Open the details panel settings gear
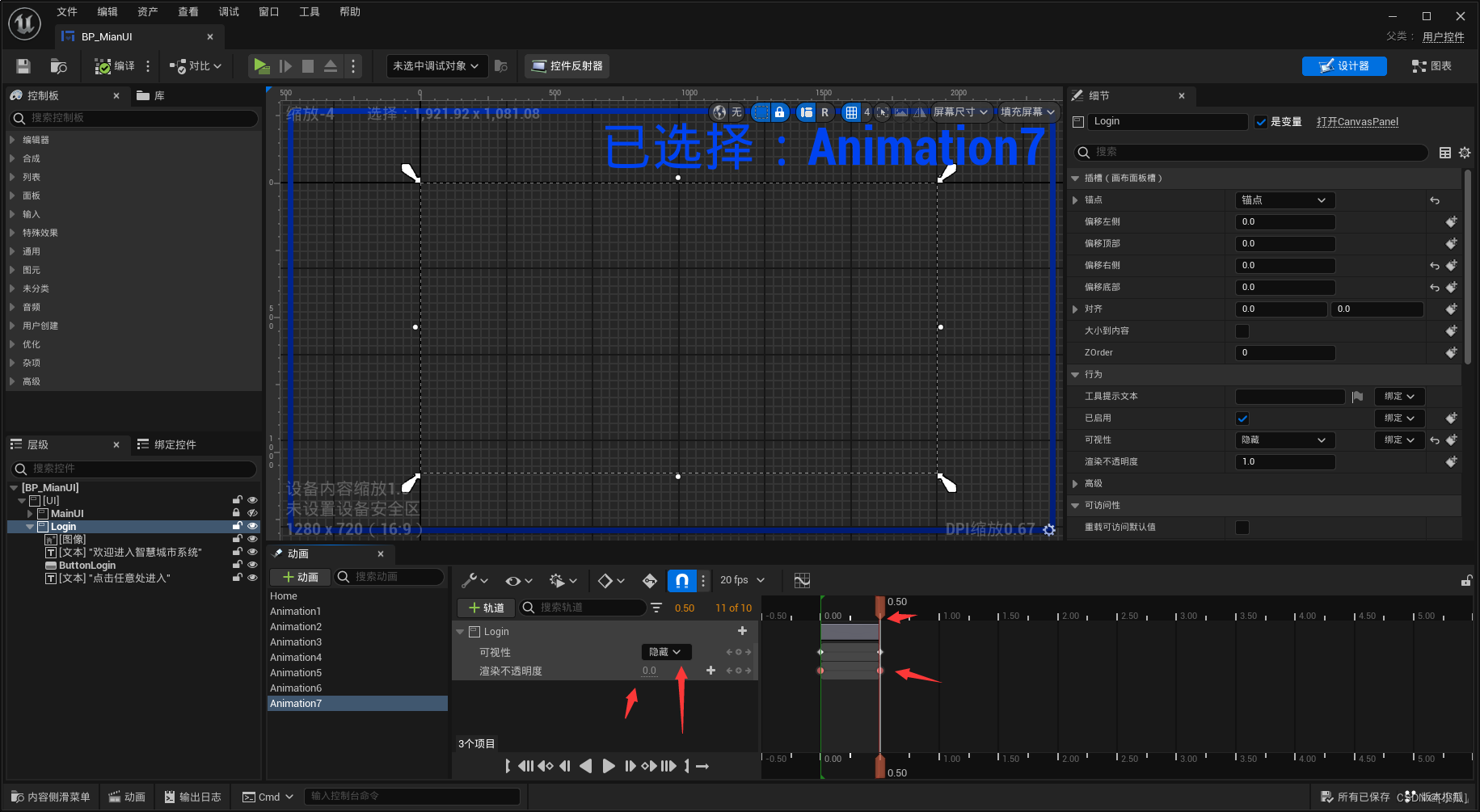This screenshot has width=1480, height=812. (1465, 153)
